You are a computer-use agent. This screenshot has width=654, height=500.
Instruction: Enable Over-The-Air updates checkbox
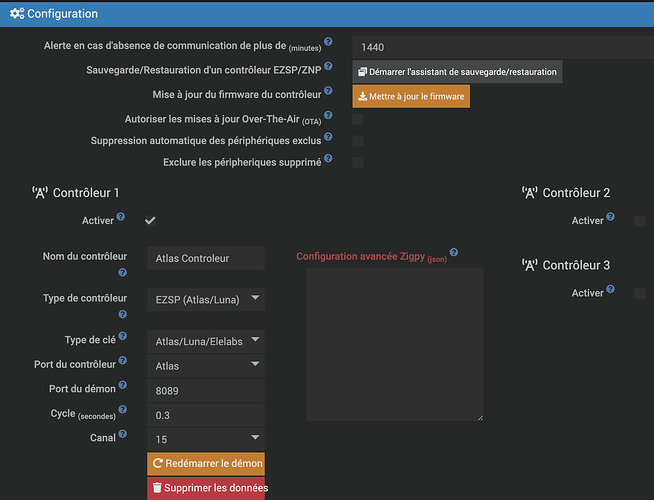coord(358,119)
